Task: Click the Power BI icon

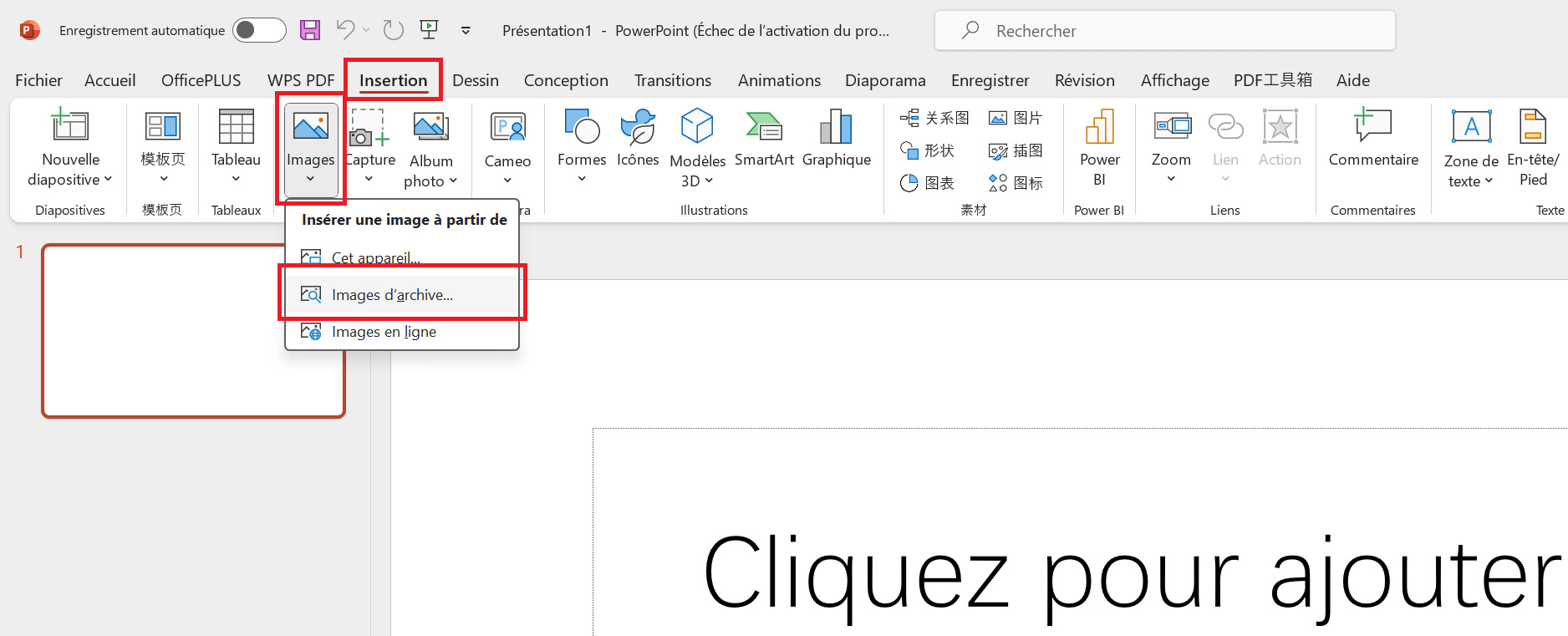Action: click(x=1099, y=126)
